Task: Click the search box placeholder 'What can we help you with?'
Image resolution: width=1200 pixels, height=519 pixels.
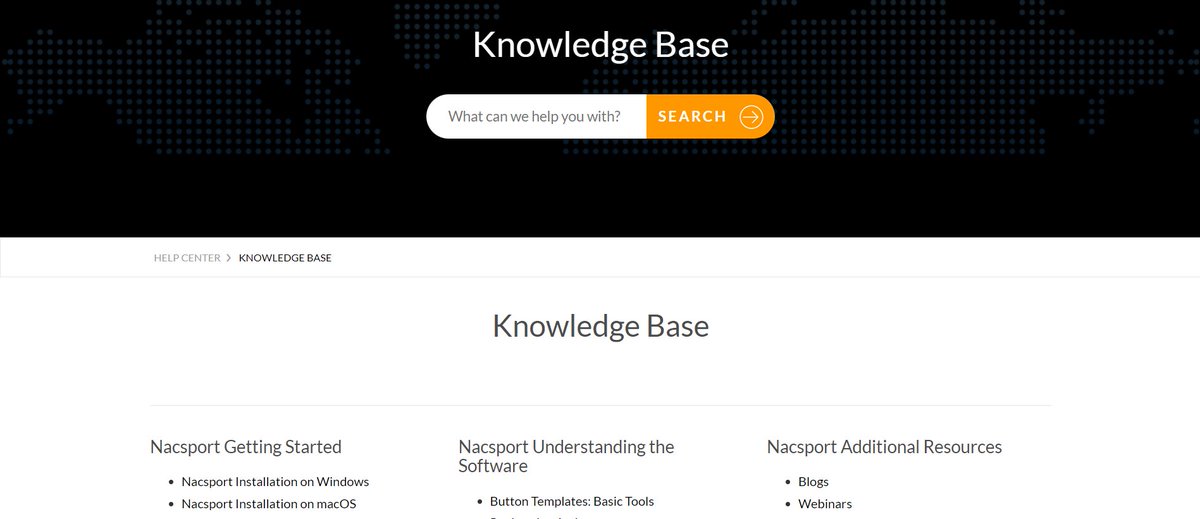Action: coord(534,116)
